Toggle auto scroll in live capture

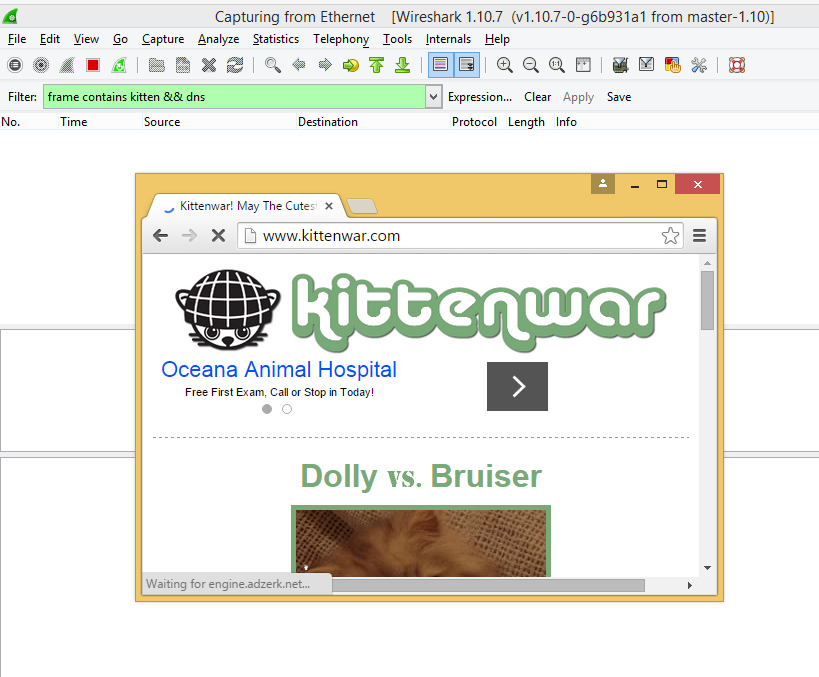pos(466,65)
